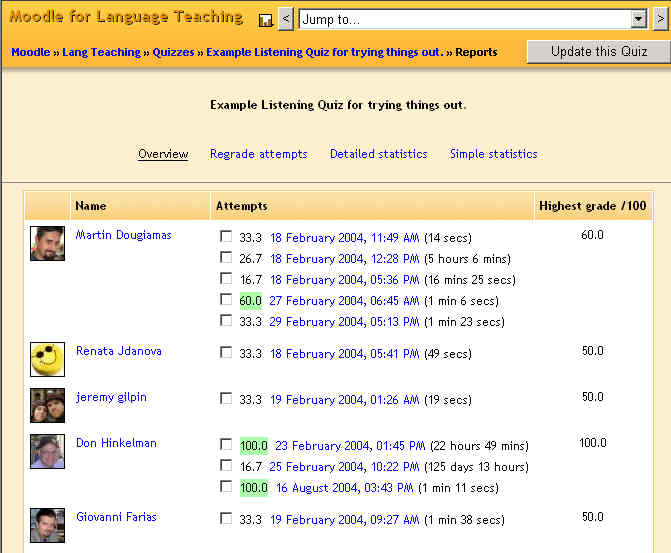Screen dimensions: 671x553
Task: Check the 16 August 03:43 PM attempt box
Action: coord(226,486)
